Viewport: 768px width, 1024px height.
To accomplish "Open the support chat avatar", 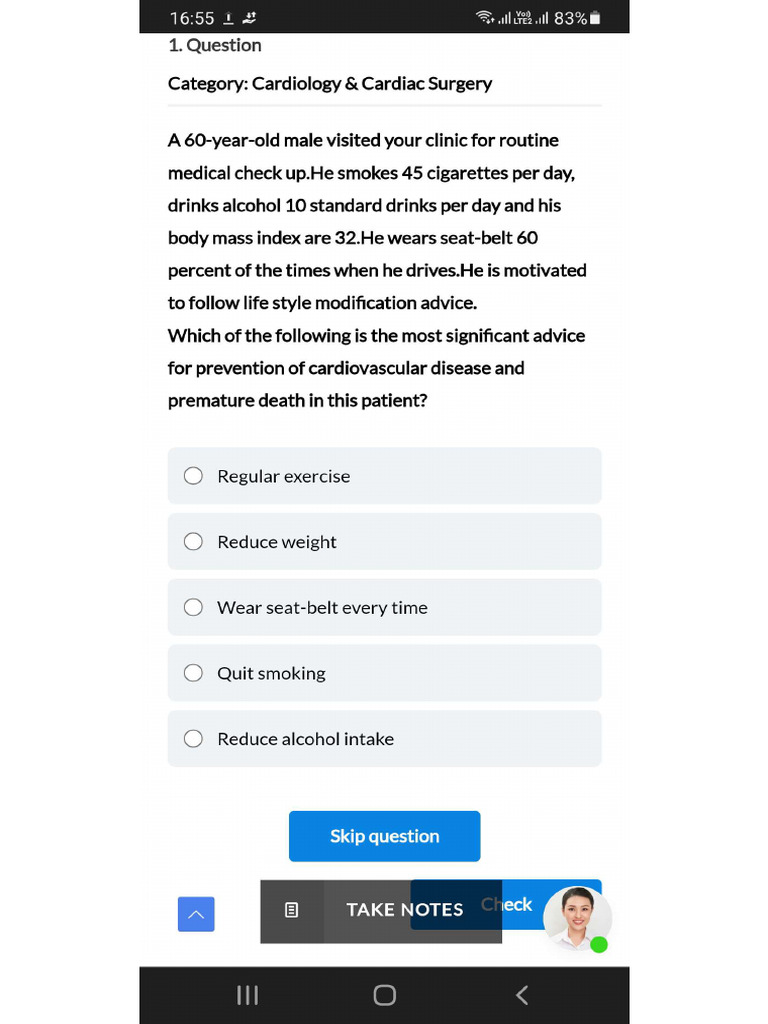I will click(577, 918).
